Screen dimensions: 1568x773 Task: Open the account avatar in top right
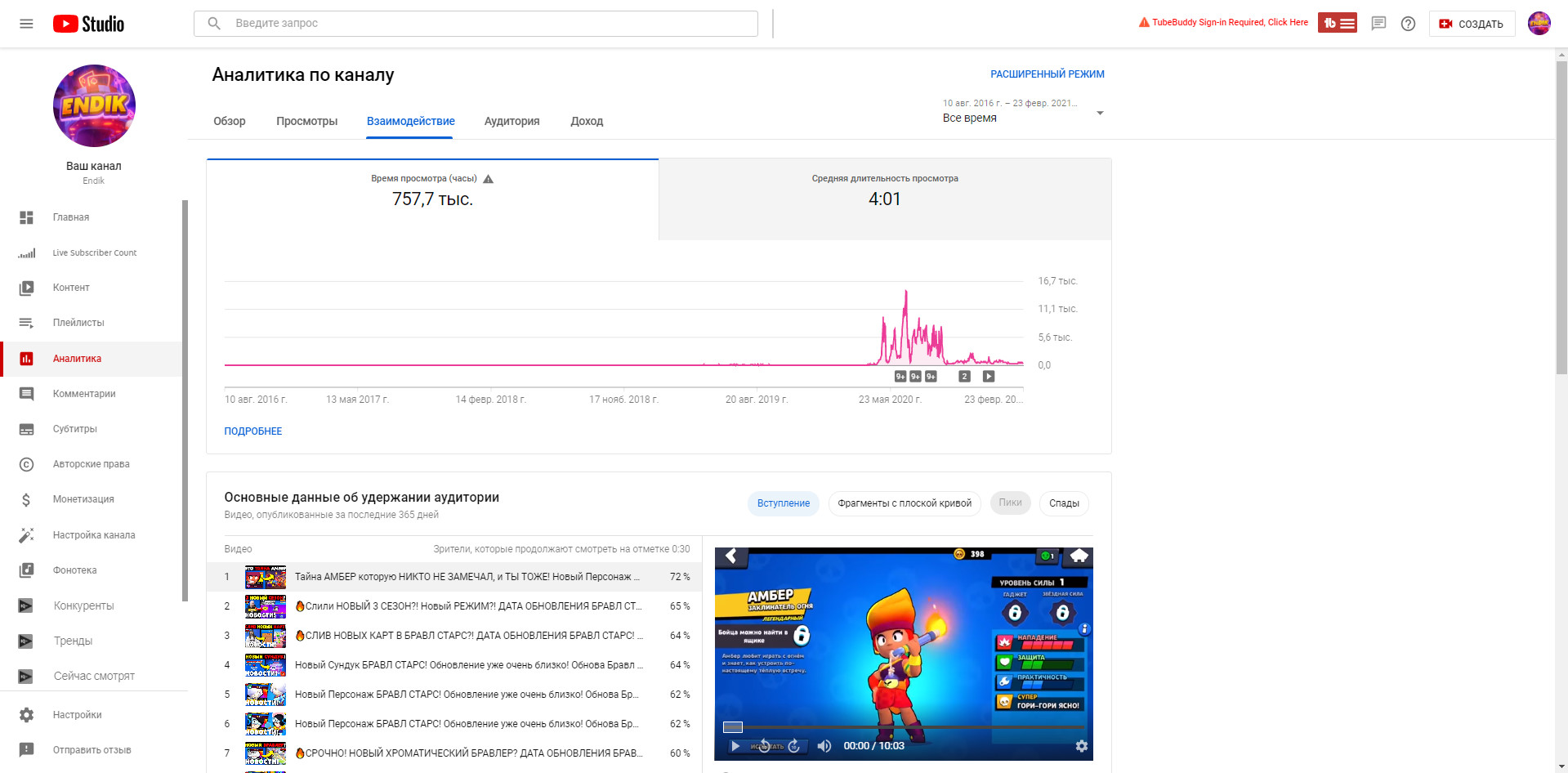1539,24
